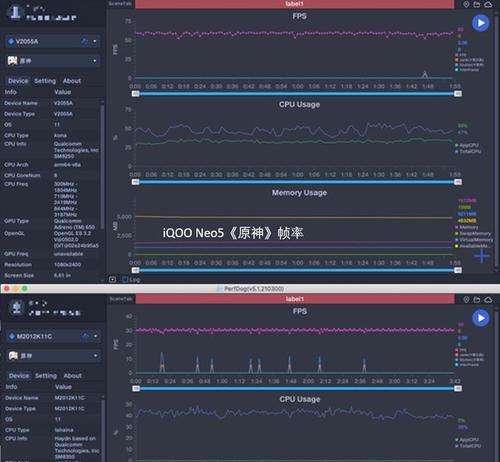Click the cloud upload icon in top window

pos(488,4)
